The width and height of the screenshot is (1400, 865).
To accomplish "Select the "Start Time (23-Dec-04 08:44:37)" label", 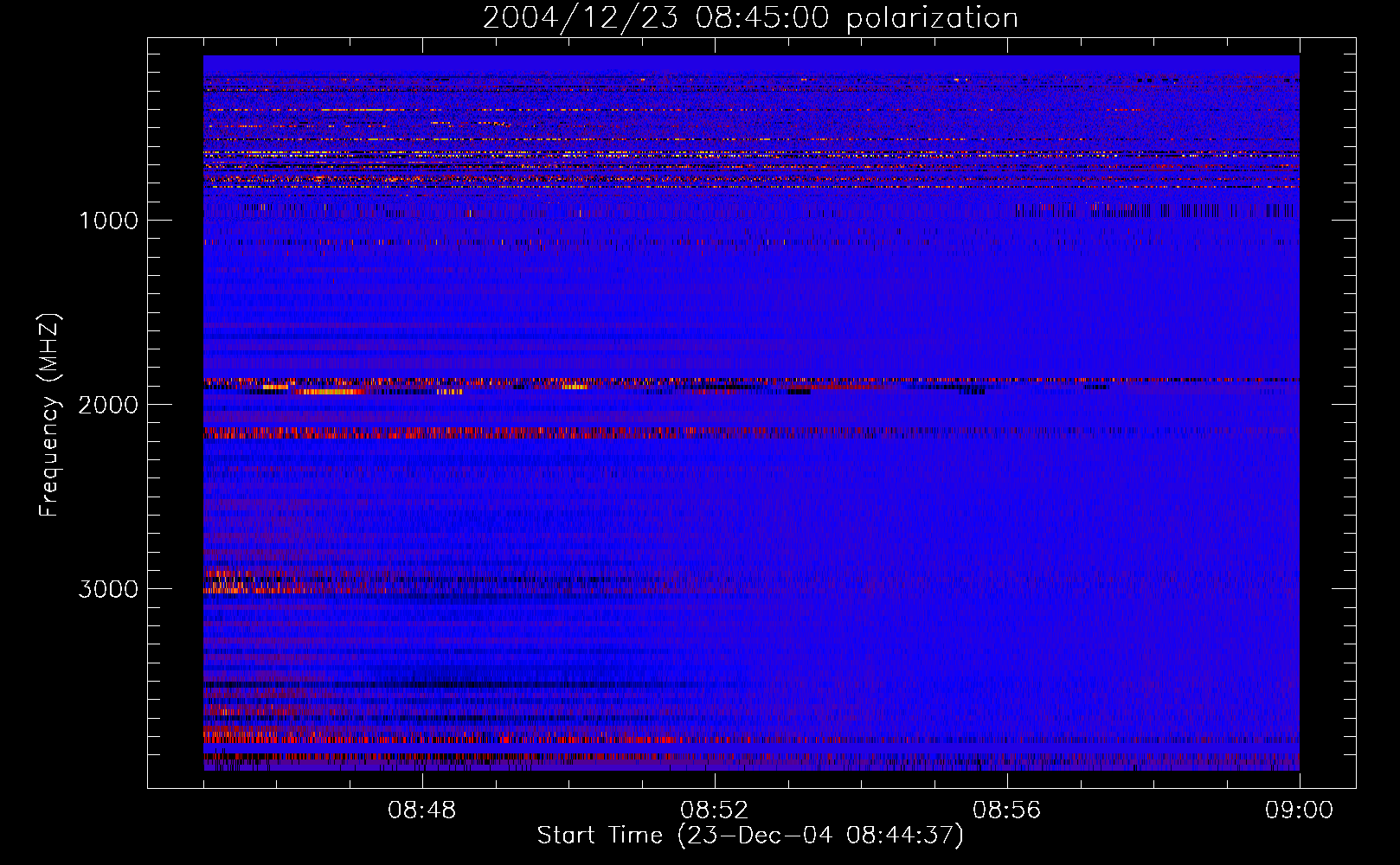I will tap(750, 836).
